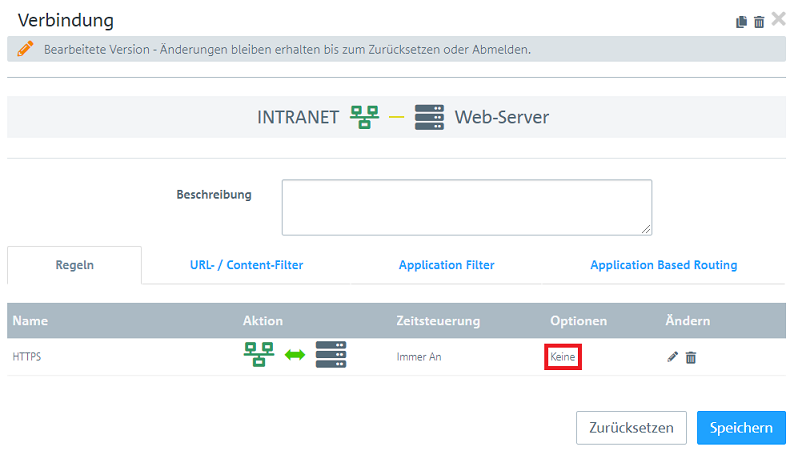Select the HTTPS rule name
Screen dimensions: 794x451
pyautogui.click(x=28, y=357)
